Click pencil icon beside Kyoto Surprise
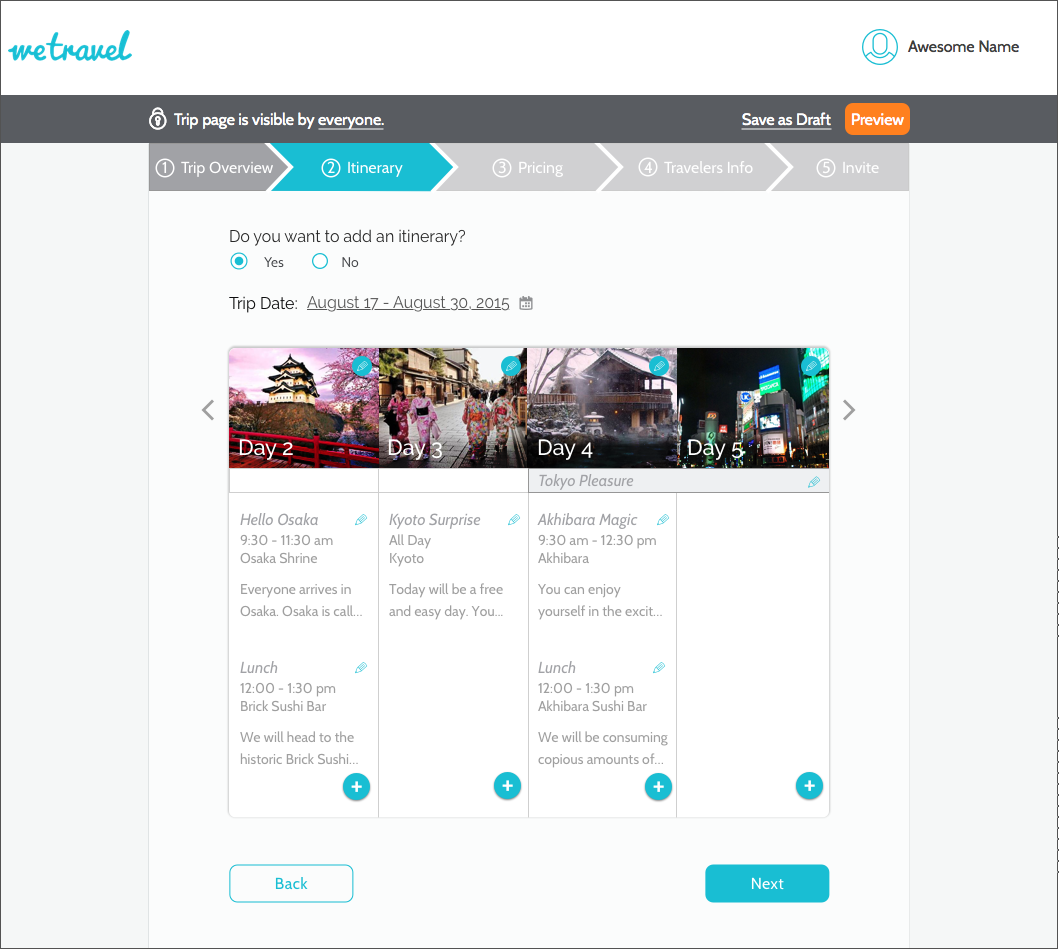Viewport: 1059px width, 949px height. pyautogui.click(x=514, y=520)
